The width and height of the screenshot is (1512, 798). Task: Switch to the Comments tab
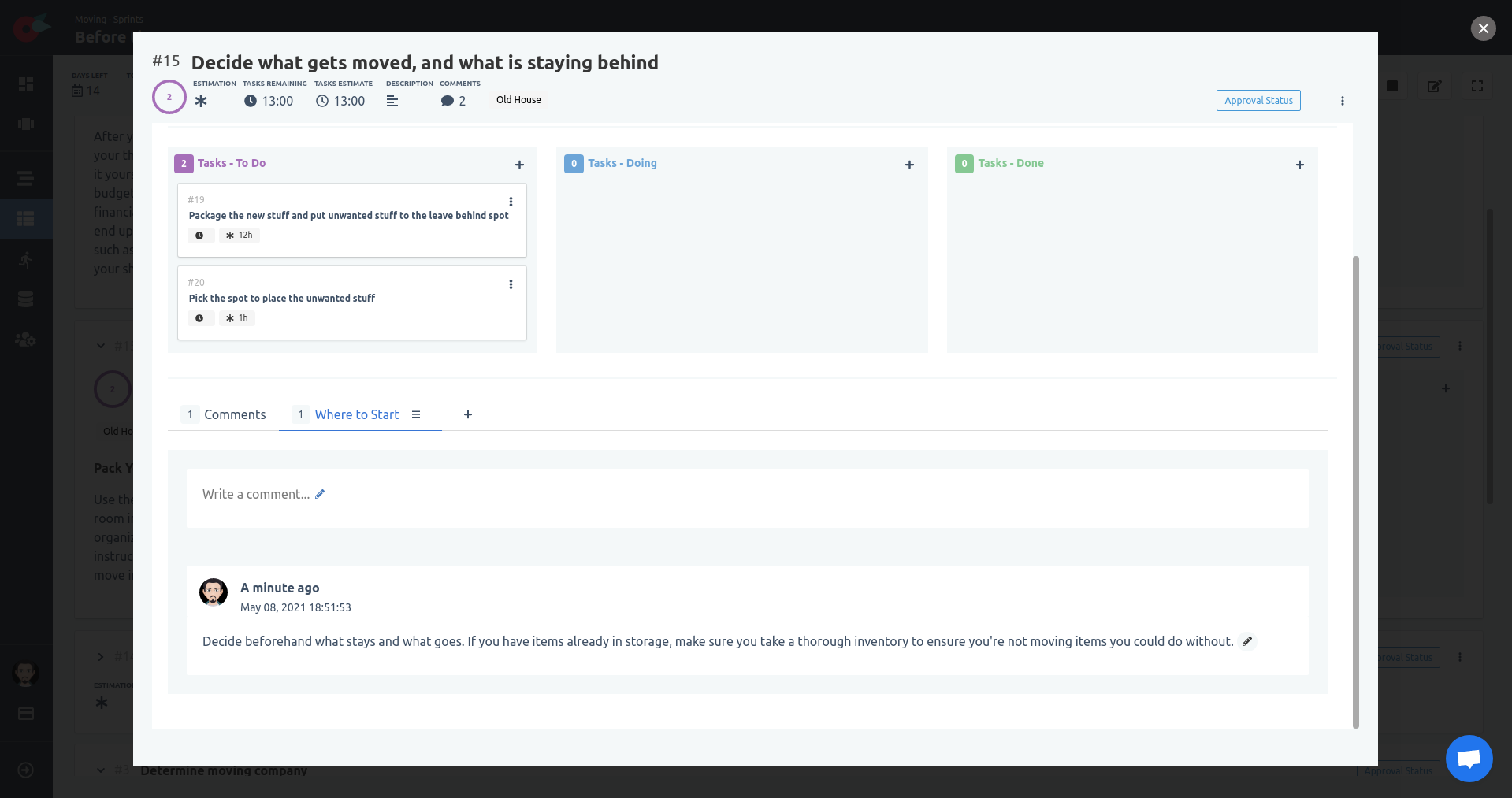(234, 414)
